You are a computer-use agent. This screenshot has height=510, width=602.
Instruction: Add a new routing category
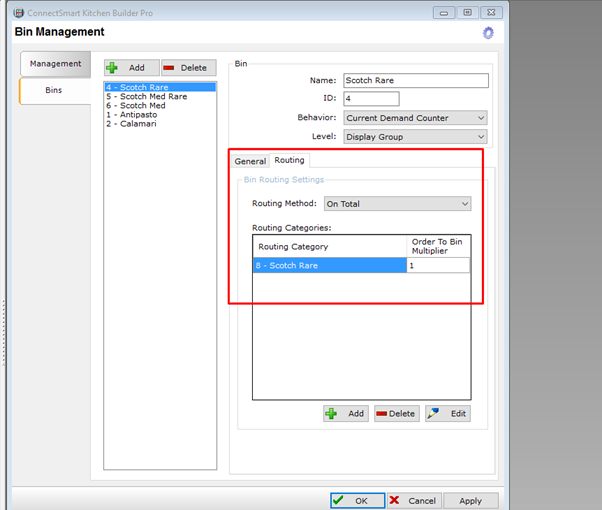pyautogui.click(x=346, y=413)
